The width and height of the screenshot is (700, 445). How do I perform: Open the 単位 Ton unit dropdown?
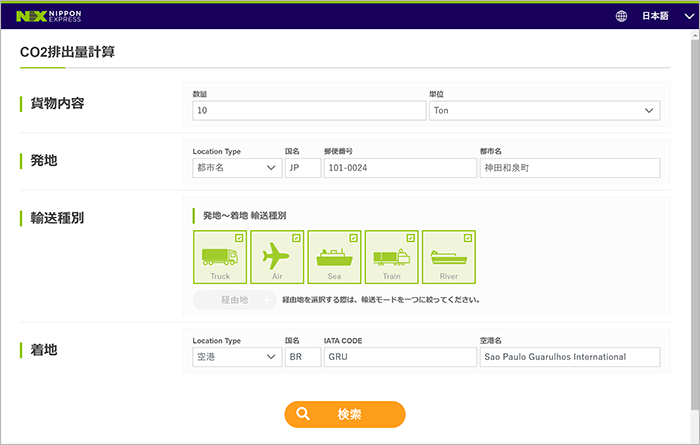point(544,110)
